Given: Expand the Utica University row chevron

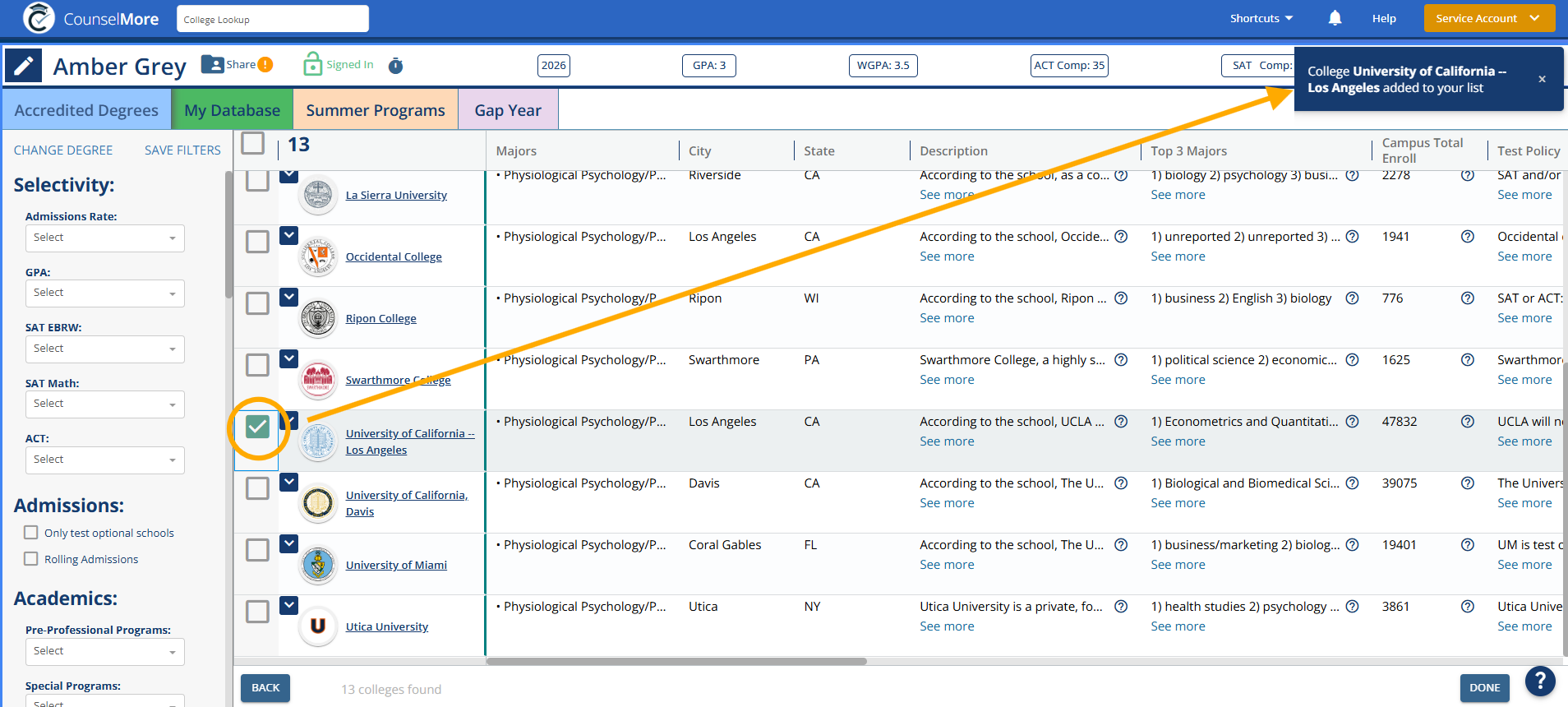Looking at the screenshot, I should 288,605.
